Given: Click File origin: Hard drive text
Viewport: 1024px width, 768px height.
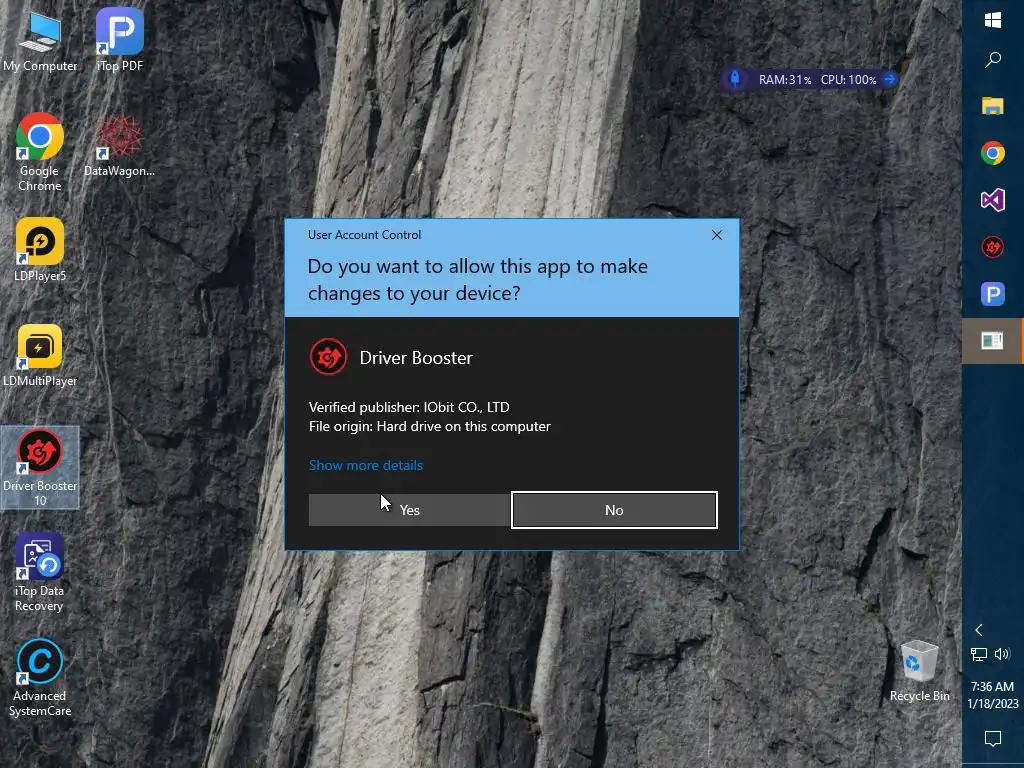Looking at the screenshot, I should pyautogui.click(x=430, y=426).
